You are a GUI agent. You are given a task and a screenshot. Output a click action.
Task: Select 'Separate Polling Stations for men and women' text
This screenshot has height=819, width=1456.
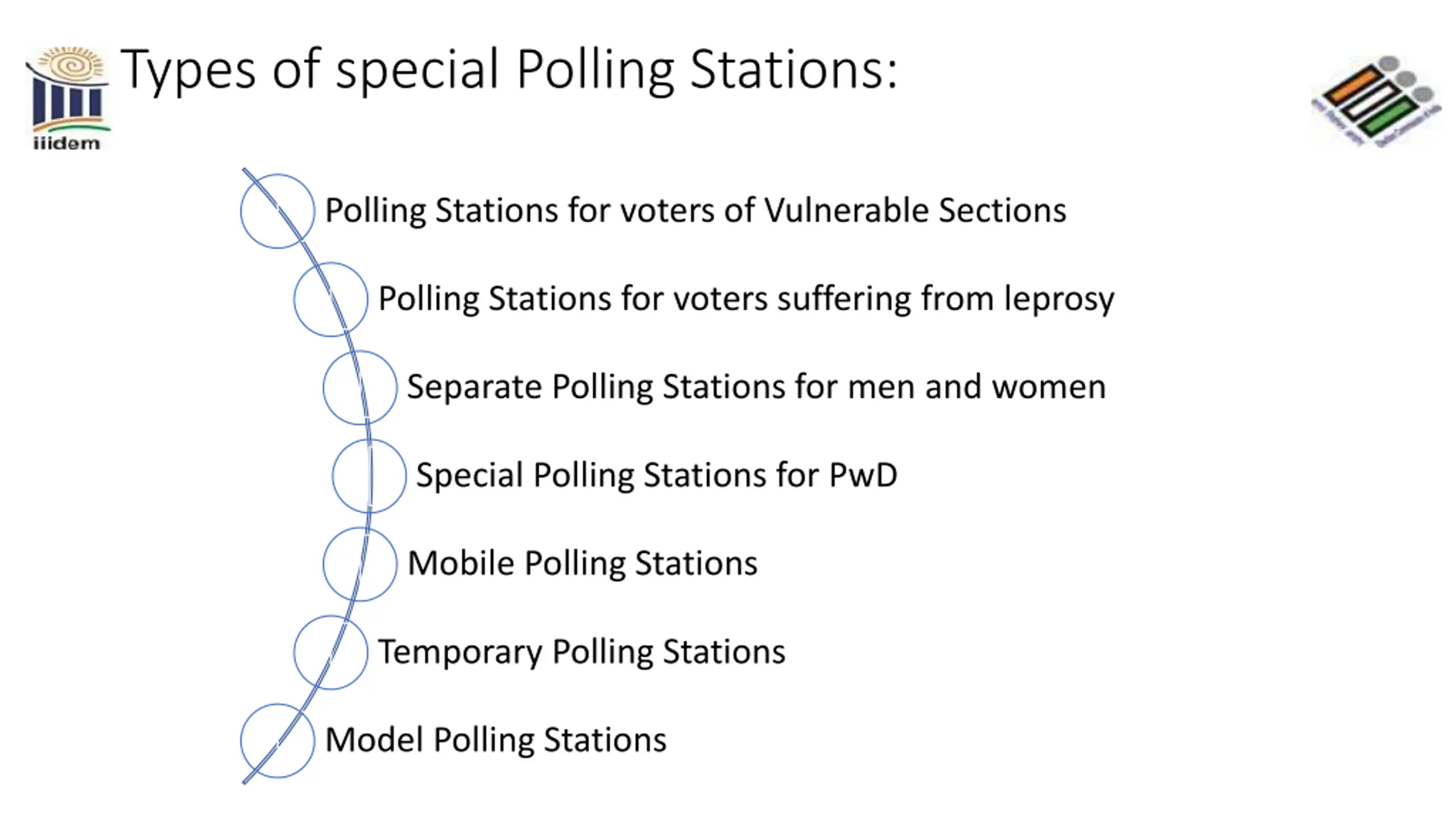[756, 387]
